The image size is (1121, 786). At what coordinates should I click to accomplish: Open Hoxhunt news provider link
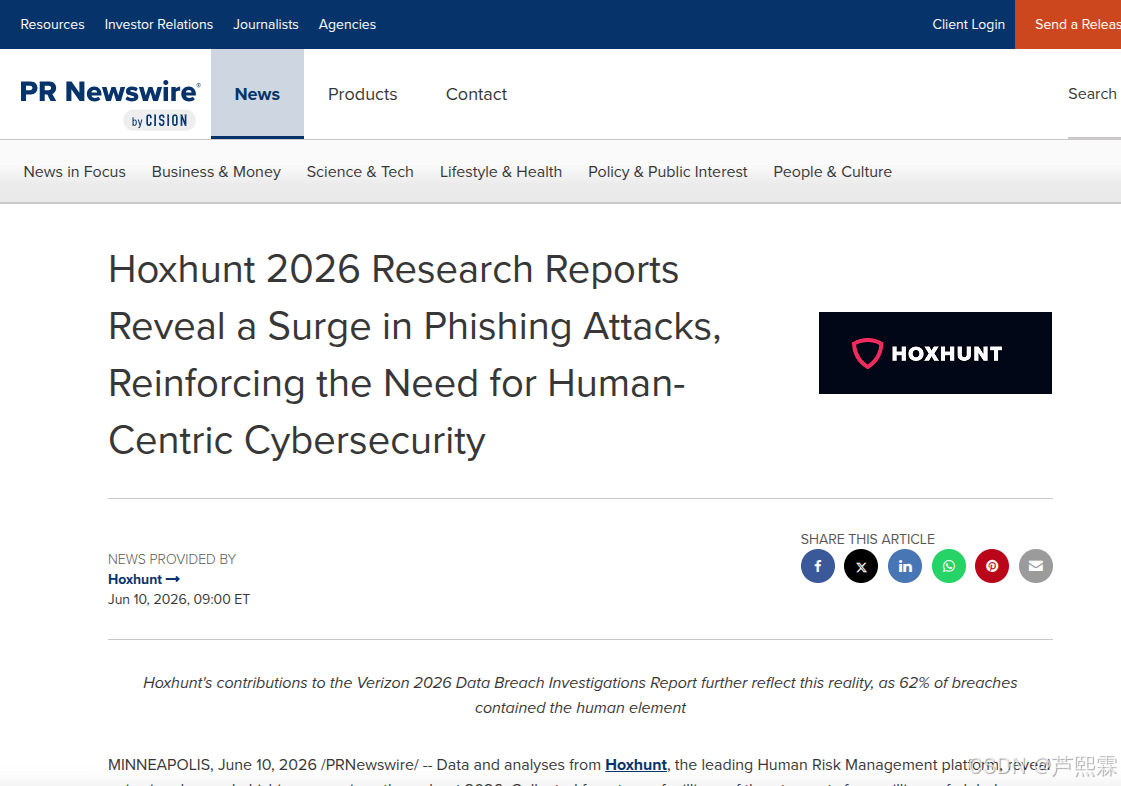pos(144,579)
